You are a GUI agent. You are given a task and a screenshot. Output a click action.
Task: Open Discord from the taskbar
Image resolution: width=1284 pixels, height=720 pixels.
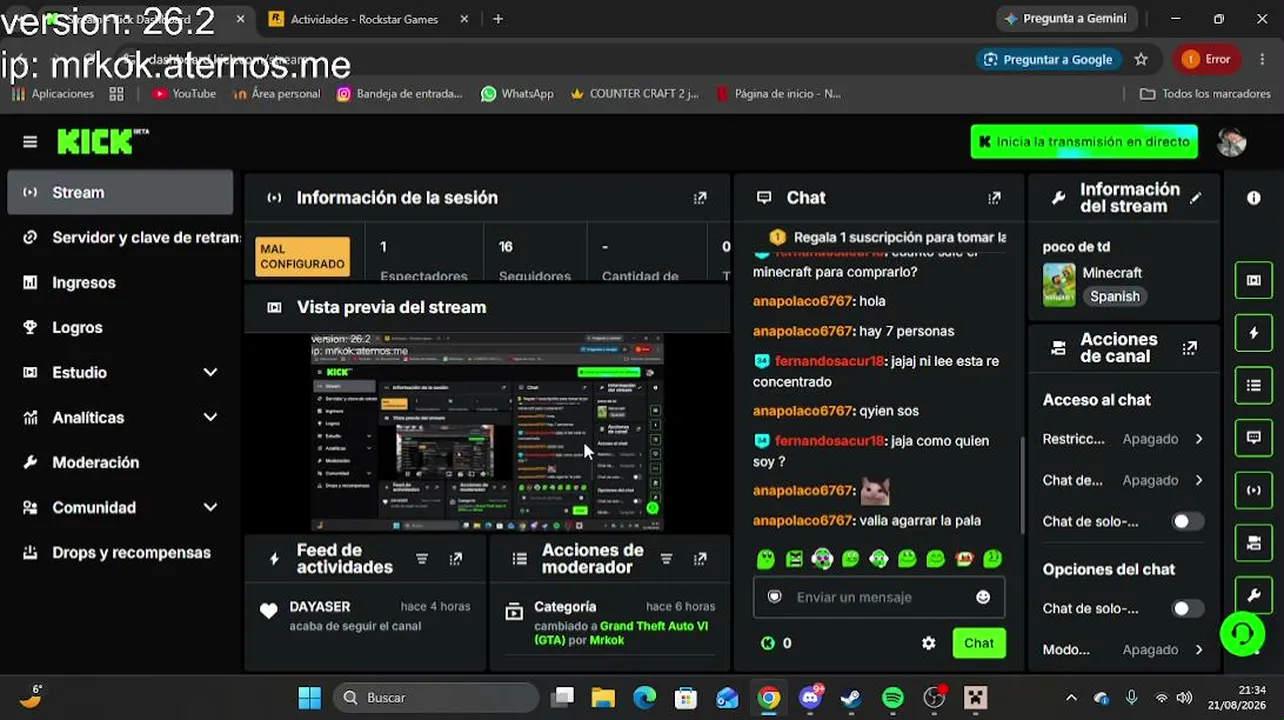tap(810, 697)
